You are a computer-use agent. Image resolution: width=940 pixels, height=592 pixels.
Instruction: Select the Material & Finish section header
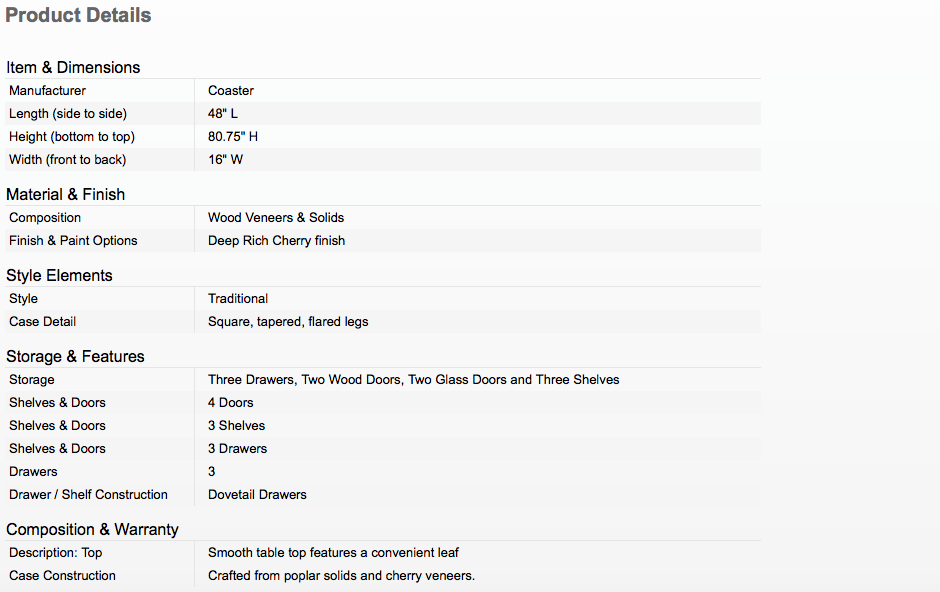point(65,194)
